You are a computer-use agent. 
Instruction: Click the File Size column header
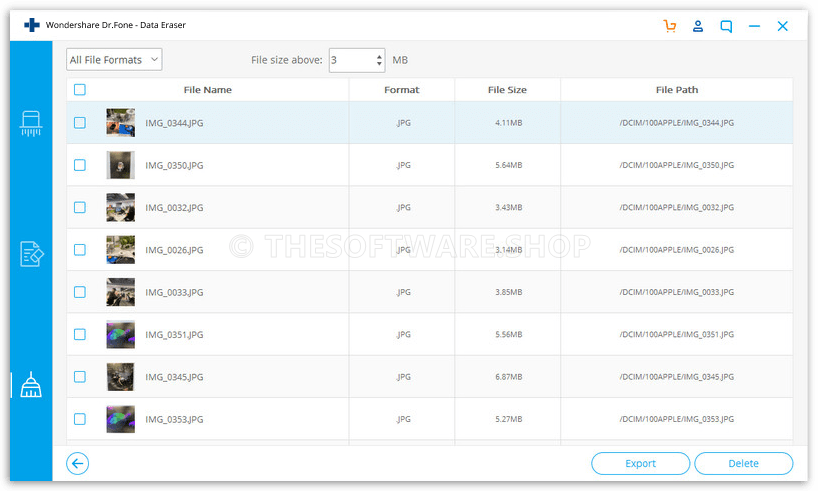tap(508, 90)
